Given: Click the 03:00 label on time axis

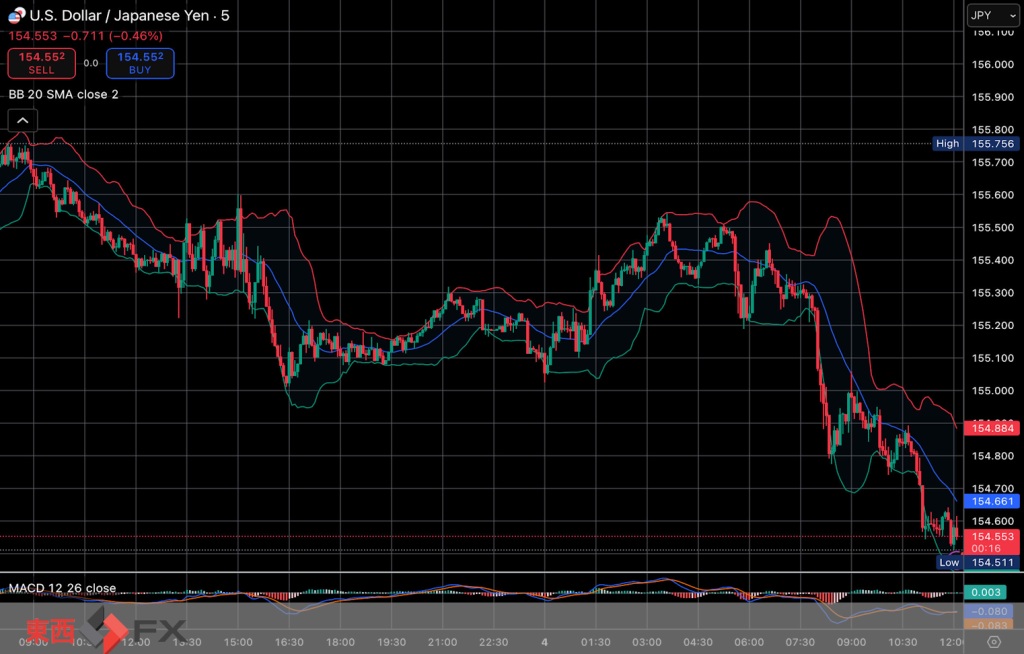Looking at the screenshot, I should tap(647, 642).
